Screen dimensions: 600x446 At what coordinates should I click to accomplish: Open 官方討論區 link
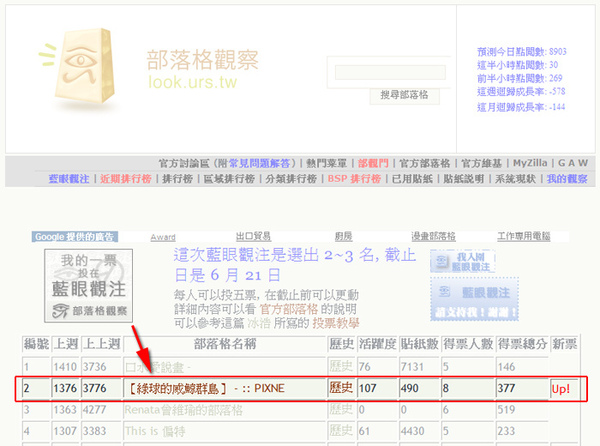[184, 164]
